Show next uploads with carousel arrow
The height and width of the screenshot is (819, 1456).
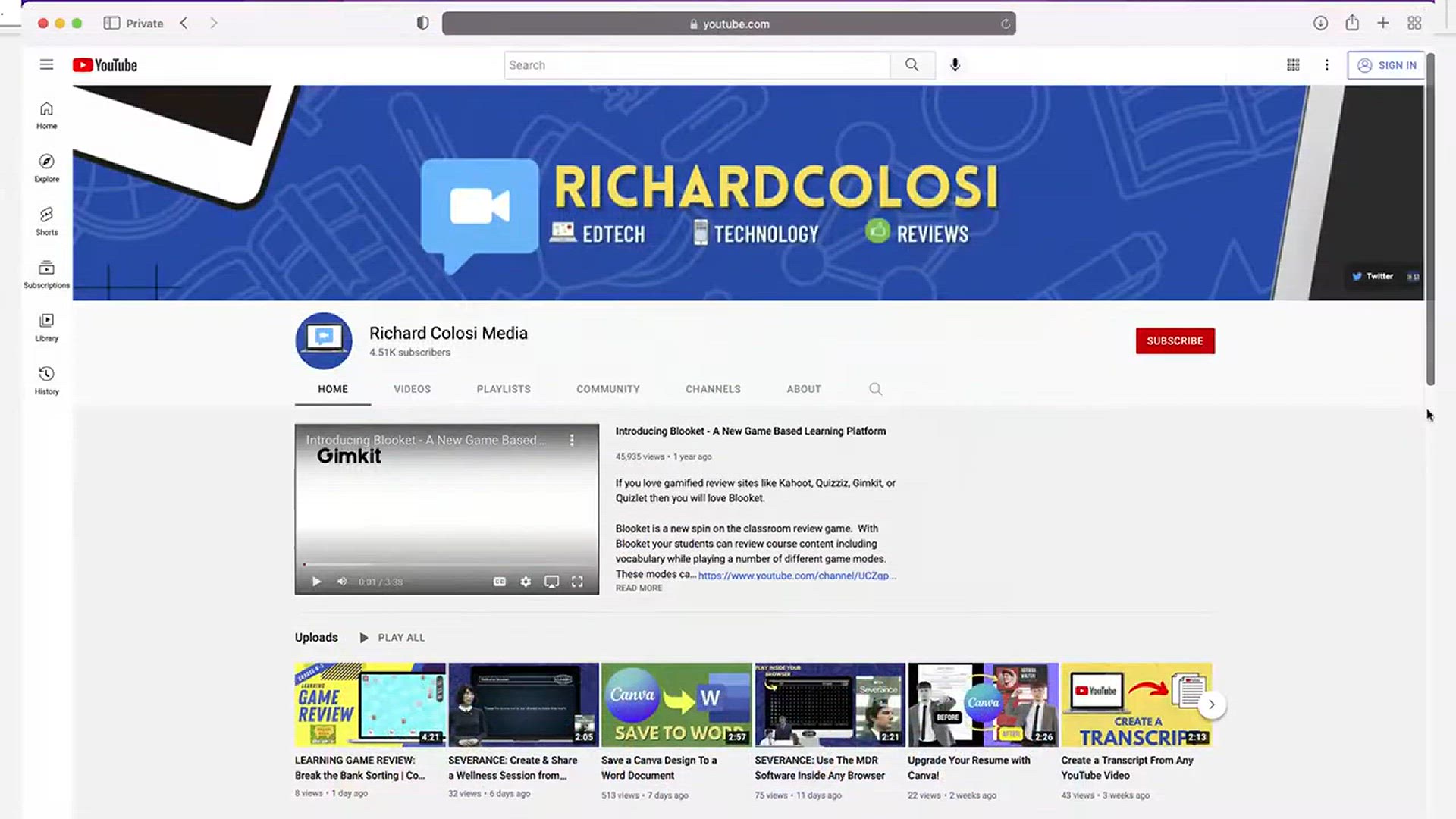coord(1212,704)
